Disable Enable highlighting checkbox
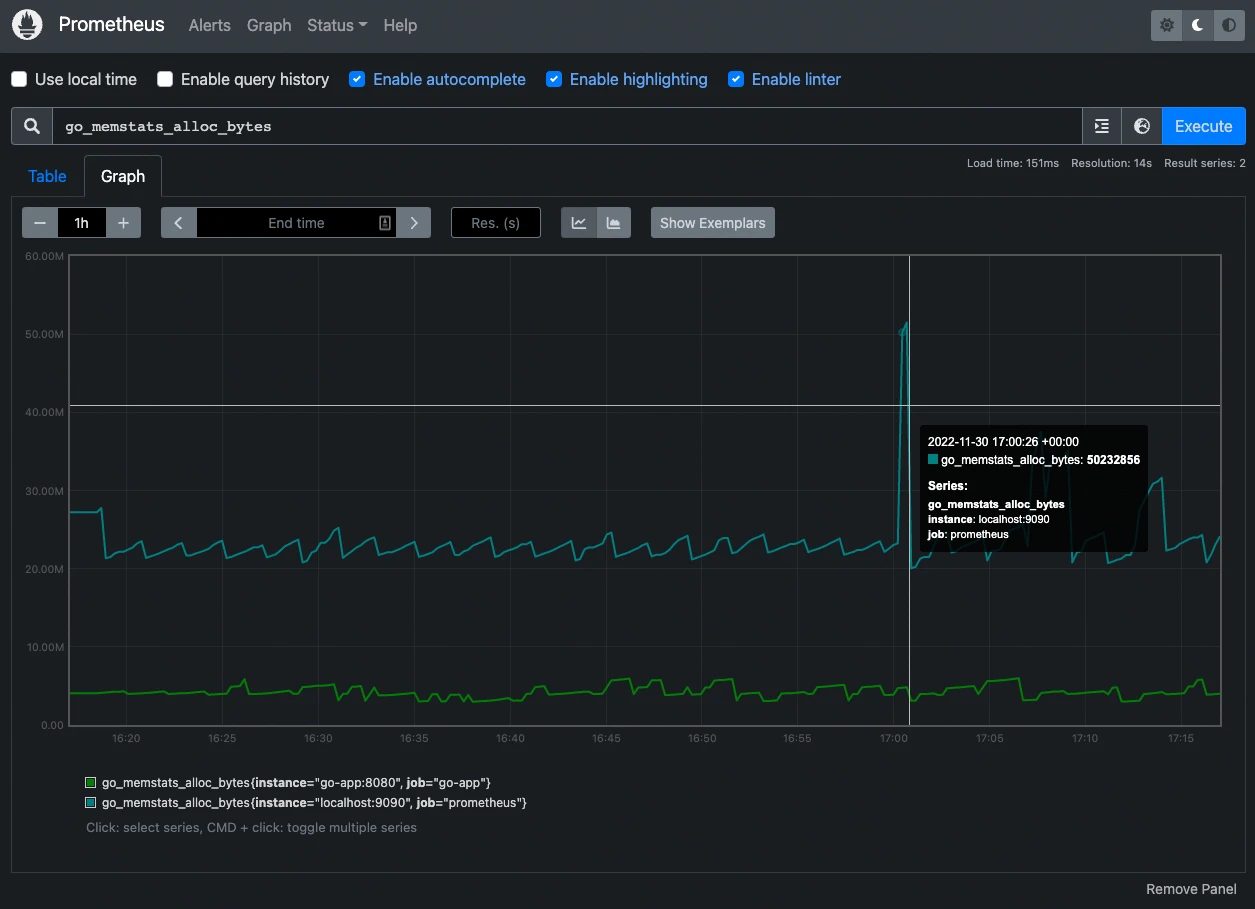The image size is (1255, 909). pyautogui.click(x=554, y=79)
